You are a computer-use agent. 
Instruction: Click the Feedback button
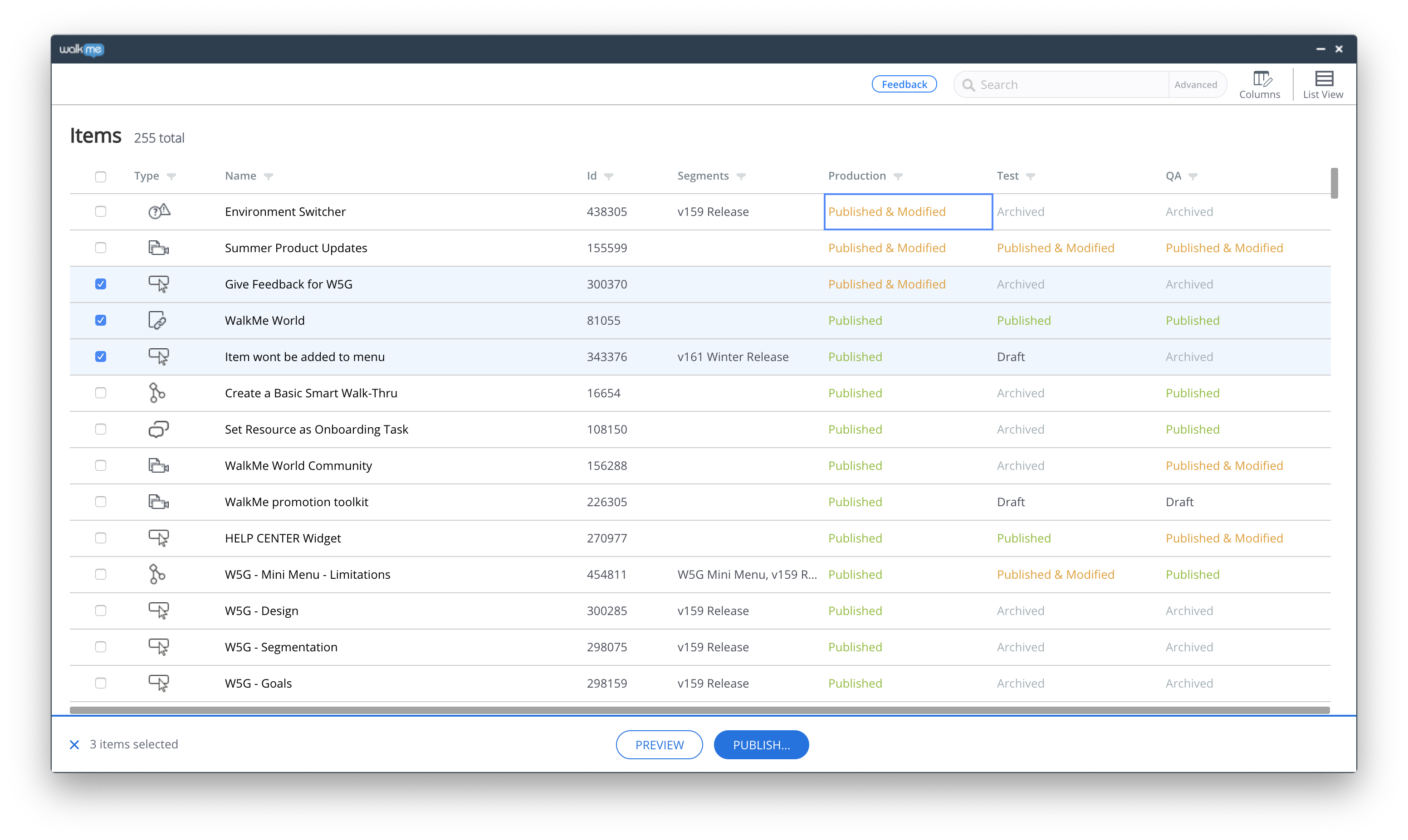click(904, 84)
